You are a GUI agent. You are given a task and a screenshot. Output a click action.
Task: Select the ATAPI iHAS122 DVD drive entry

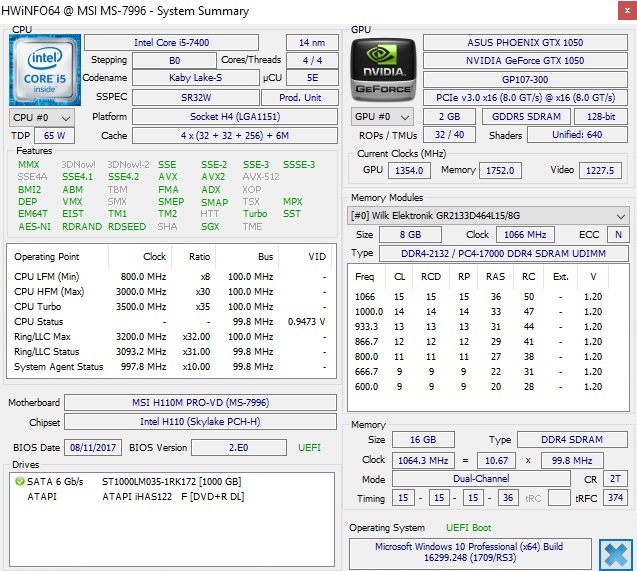(173, 497)
